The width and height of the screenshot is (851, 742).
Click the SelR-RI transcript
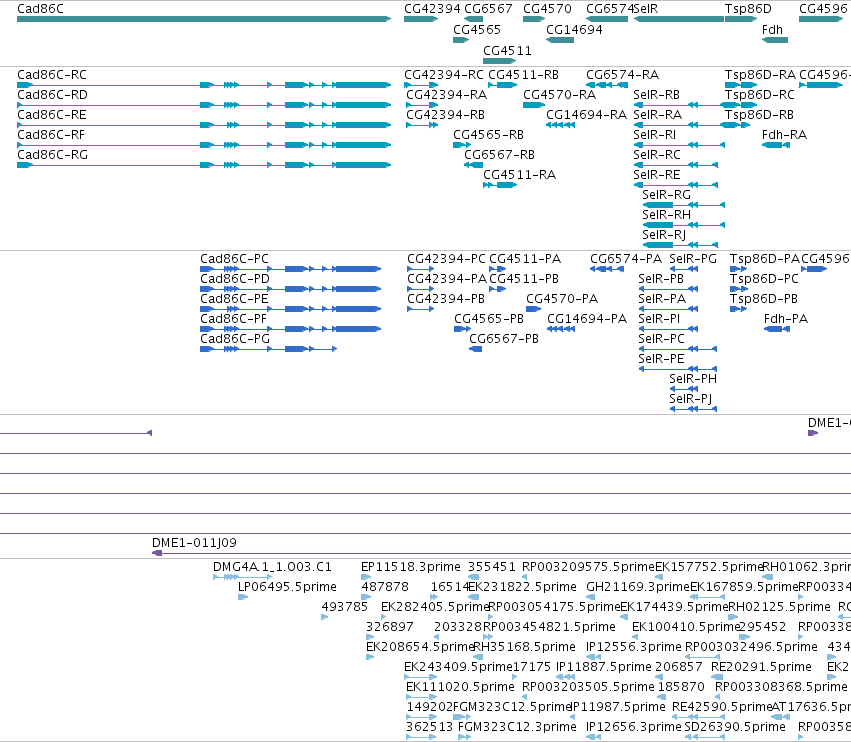pyautogui.click(x=678, y=145)
